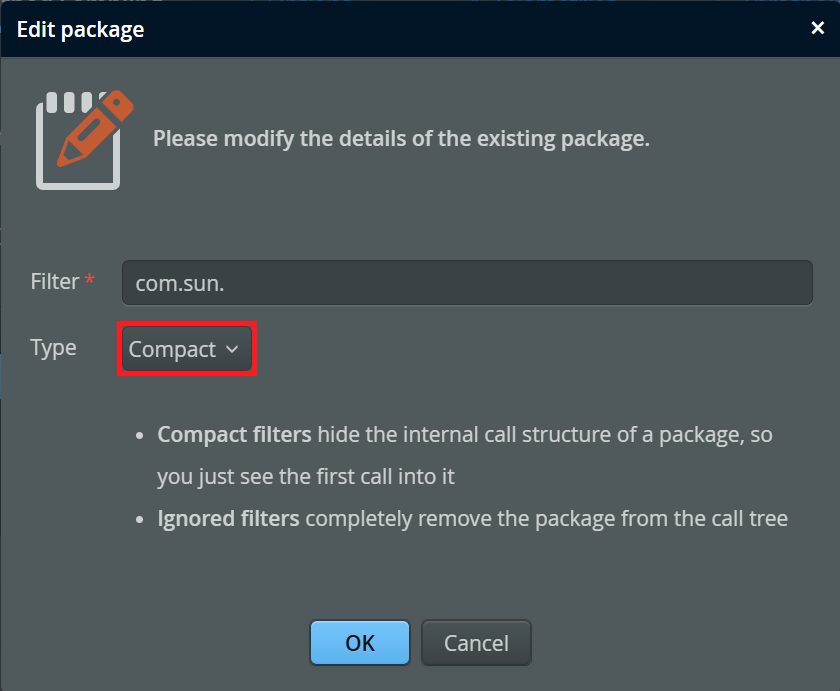This screenshot has height=691, width=840.
Task: Focus the Filter field containing com.sun.
Action: click(466, 283)
